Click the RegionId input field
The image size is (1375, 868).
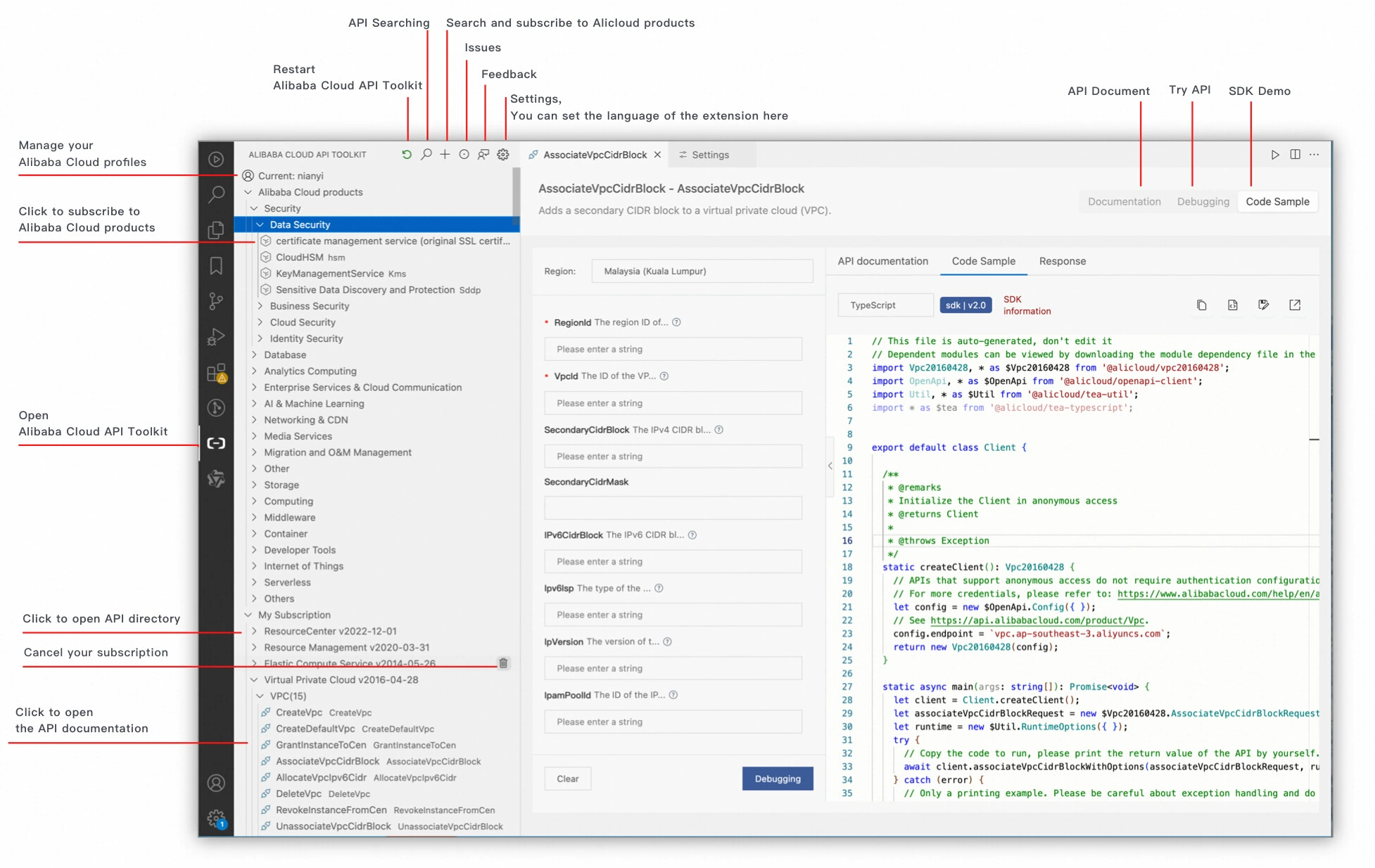(673, 350)
